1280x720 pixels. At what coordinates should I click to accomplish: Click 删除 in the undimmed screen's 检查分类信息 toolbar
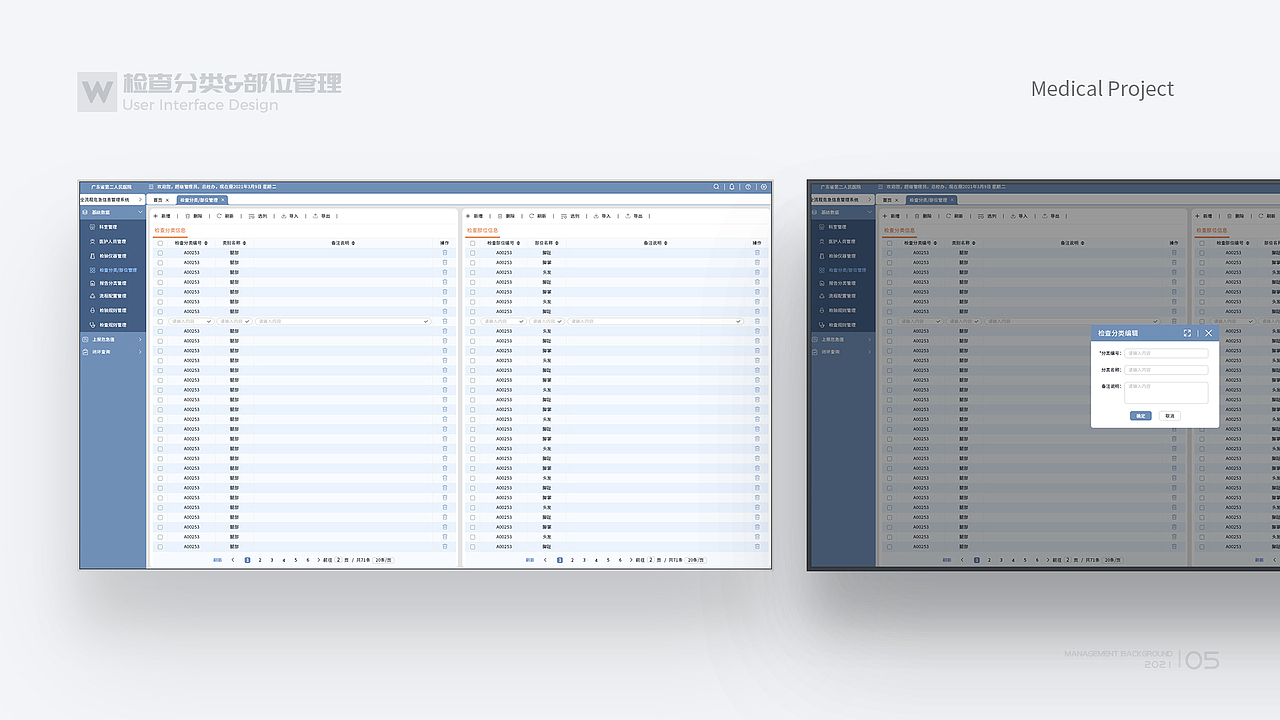(x=194, y=216)
